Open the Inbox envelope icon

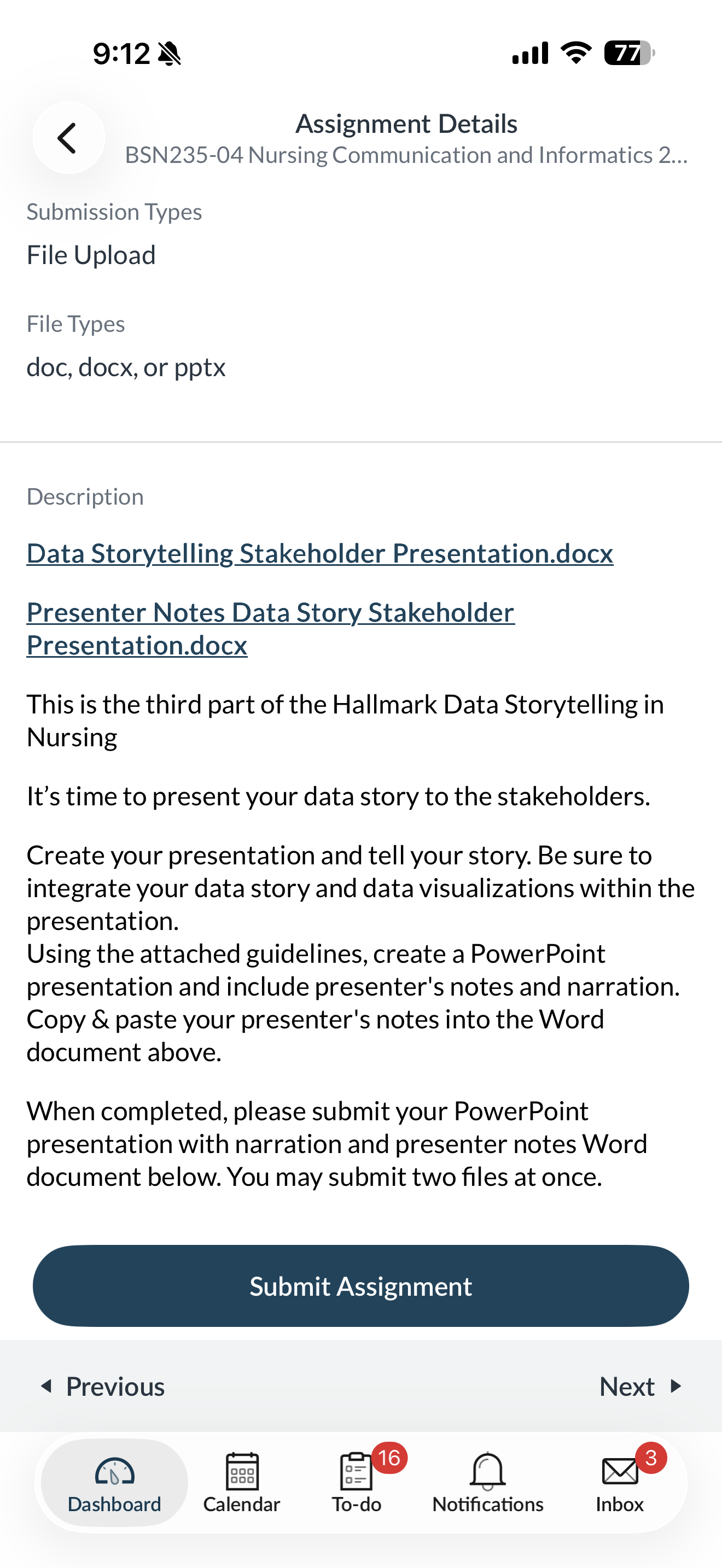(x=620, y=1471)
